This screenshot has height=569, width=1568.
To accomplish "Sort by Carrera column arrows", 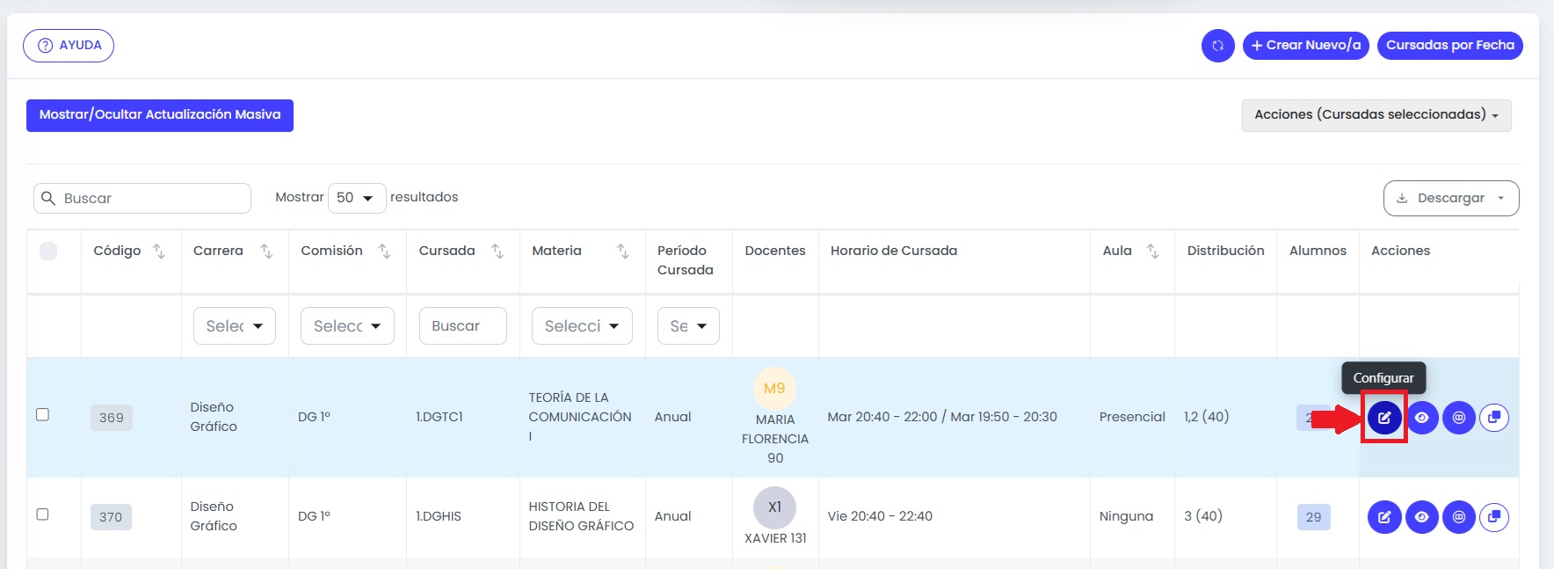I will (x=266, y=252).
